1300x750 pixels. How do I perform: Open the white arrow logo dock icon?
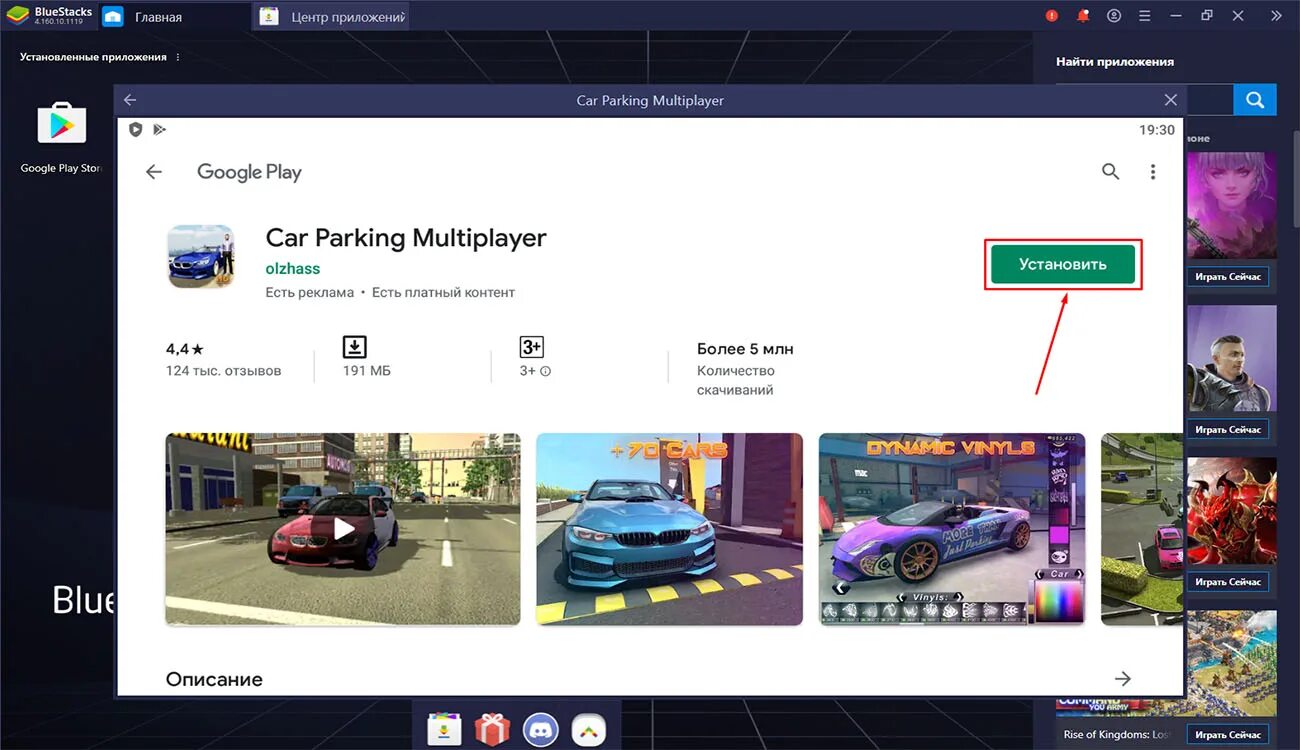[x=589, y=729]
